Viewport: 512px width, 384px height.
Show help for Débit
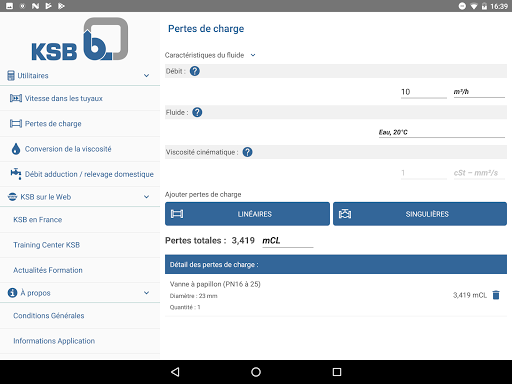195,71
